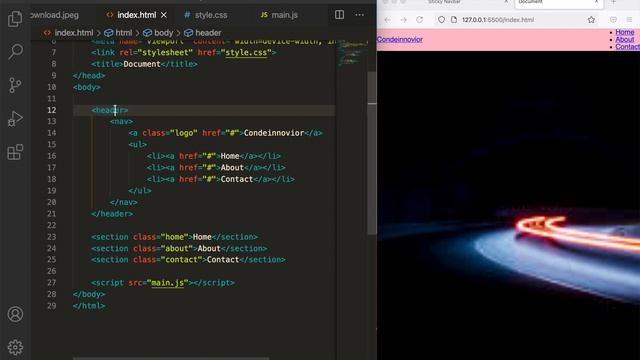Click the body breadcrumb item
The width and height of the screenshot is (640, 360).
click(158, 33)
